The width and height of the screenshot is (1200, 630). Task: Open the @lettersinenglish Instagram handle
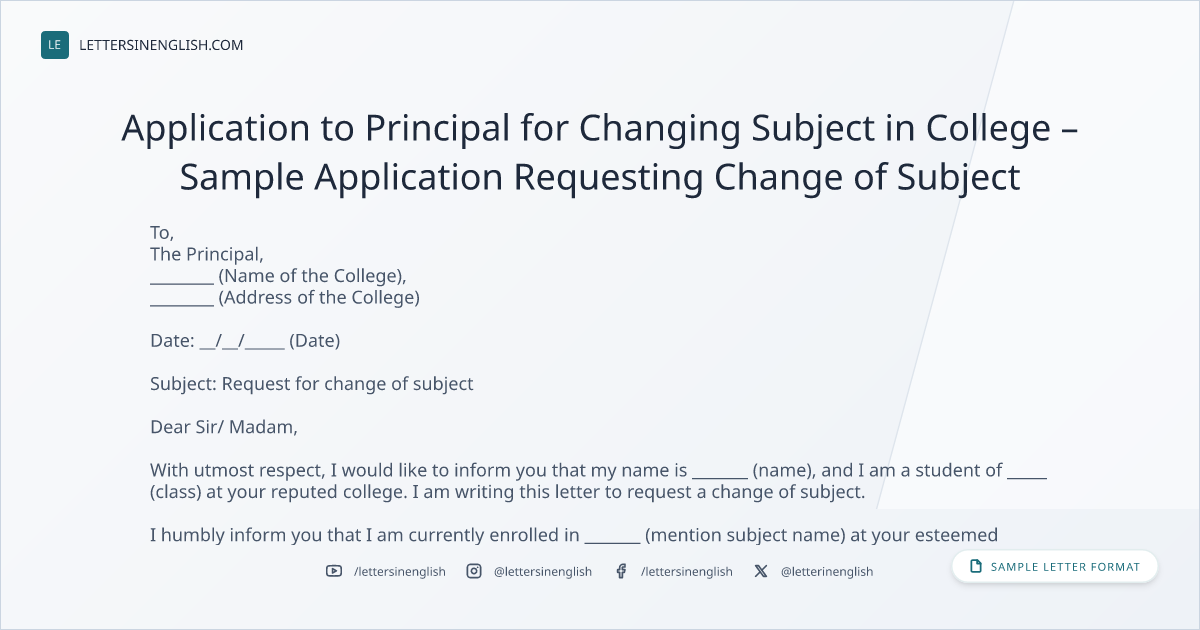pyautogui.click(x=543, y=571)
